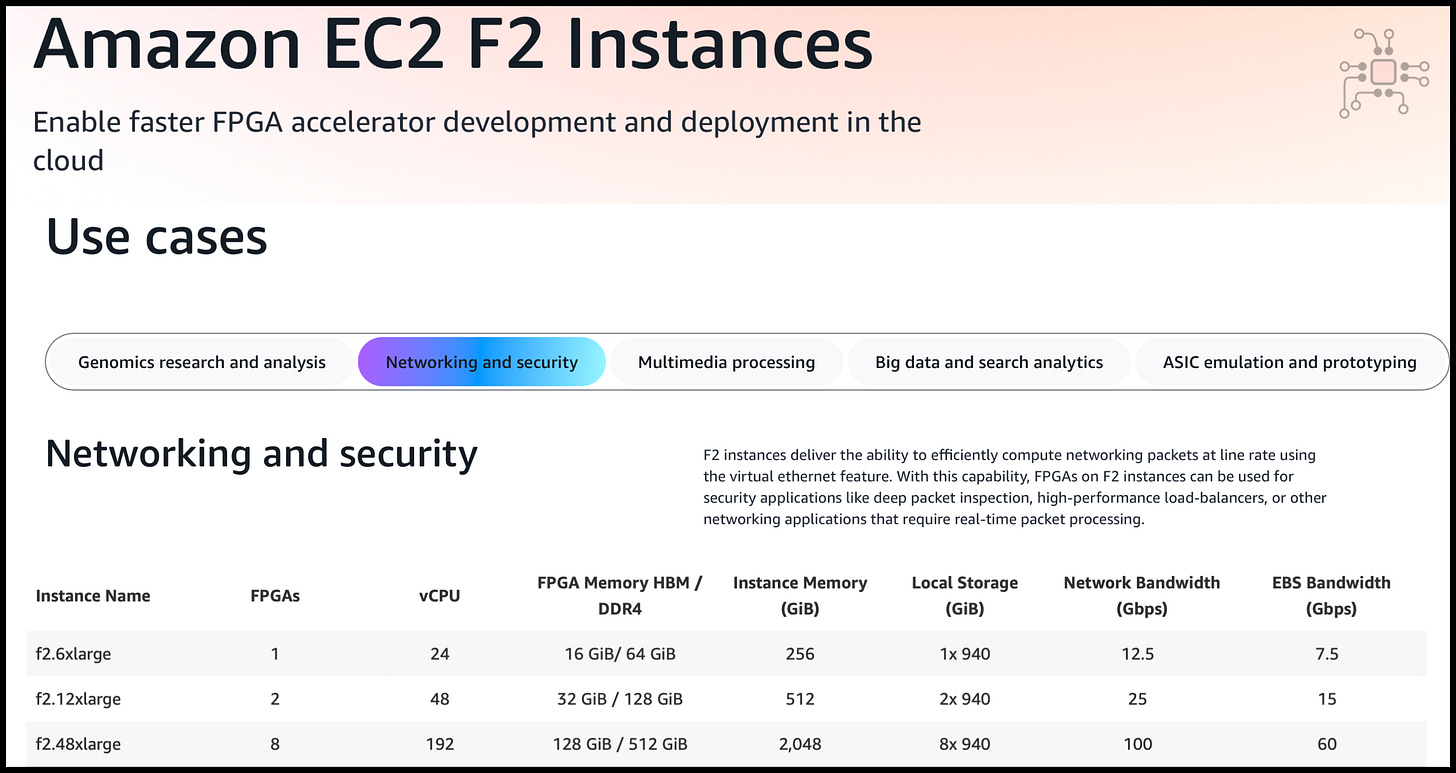
Task: Click network bandwidth value 100
Action: pos(1138,744)
